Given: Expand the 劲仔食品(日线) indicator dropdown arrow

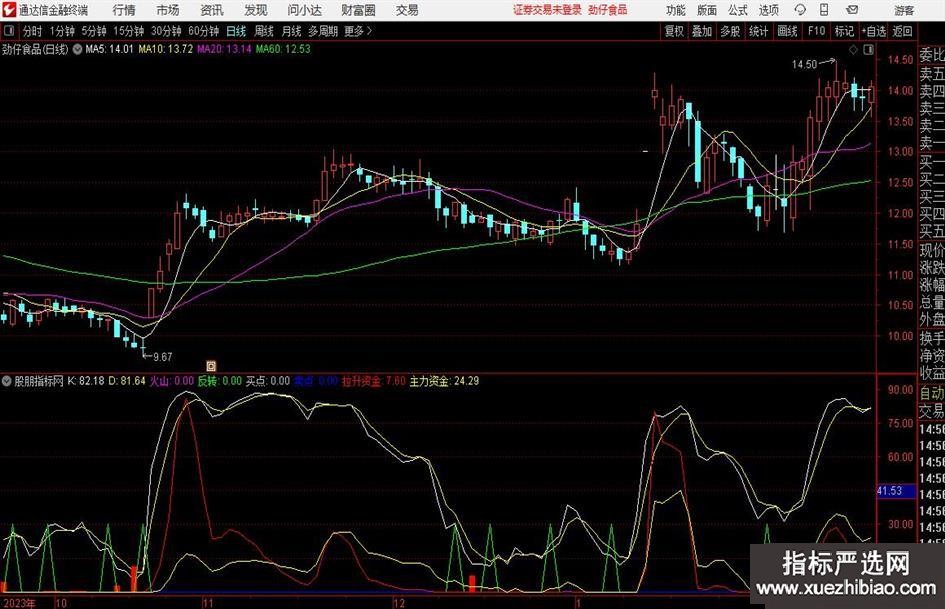Looking at the screenshot, I should 78,49.
